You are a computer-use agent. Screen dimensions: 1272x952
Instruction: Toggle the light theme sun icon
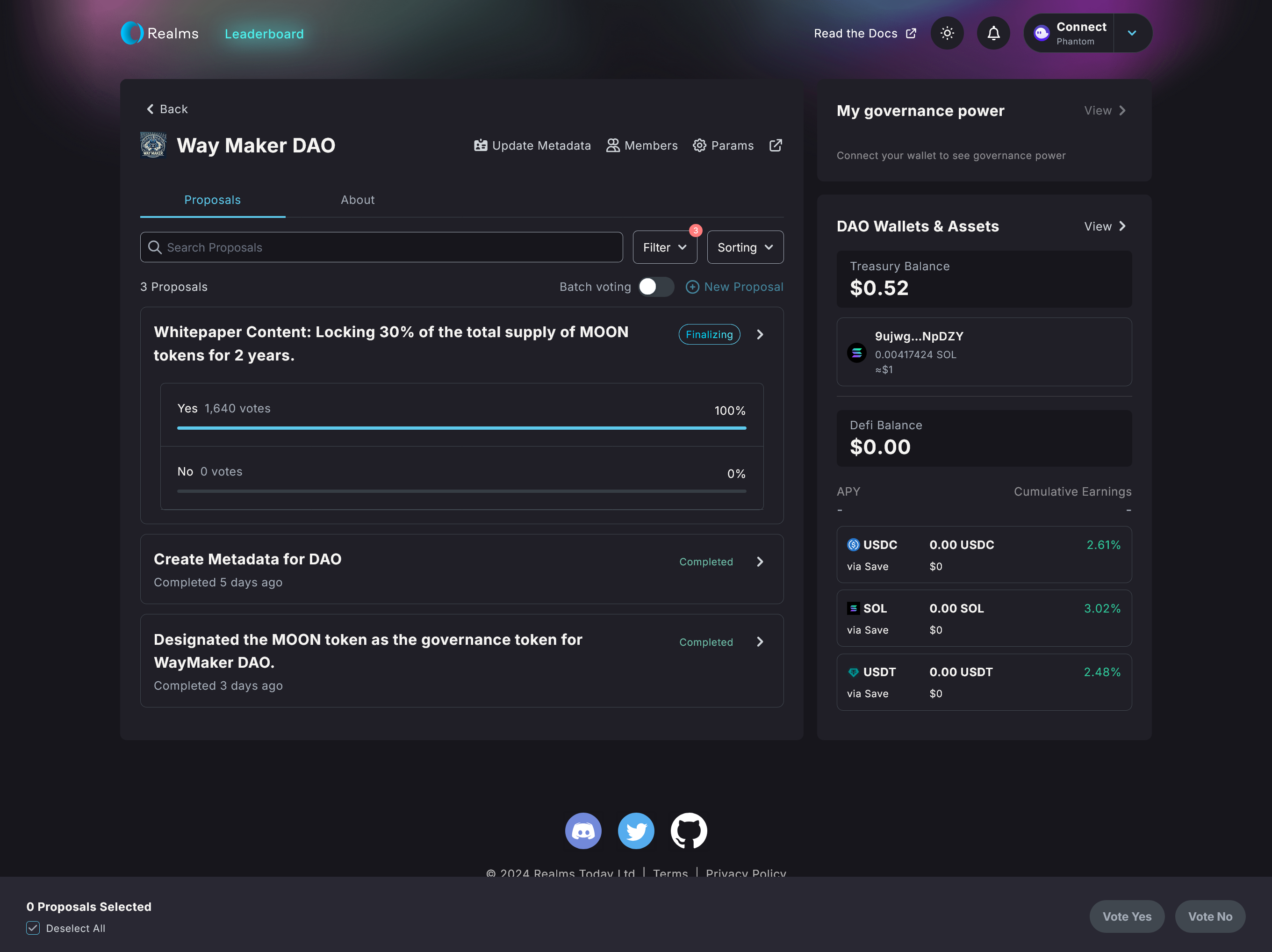[x=947, y=33]
